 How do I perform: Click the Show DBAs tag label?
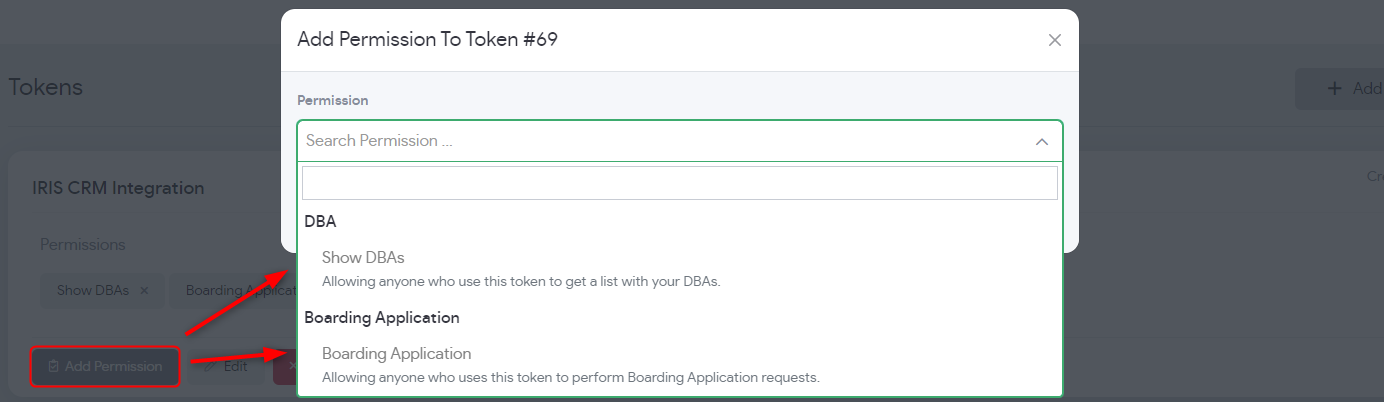click(93, 291)
